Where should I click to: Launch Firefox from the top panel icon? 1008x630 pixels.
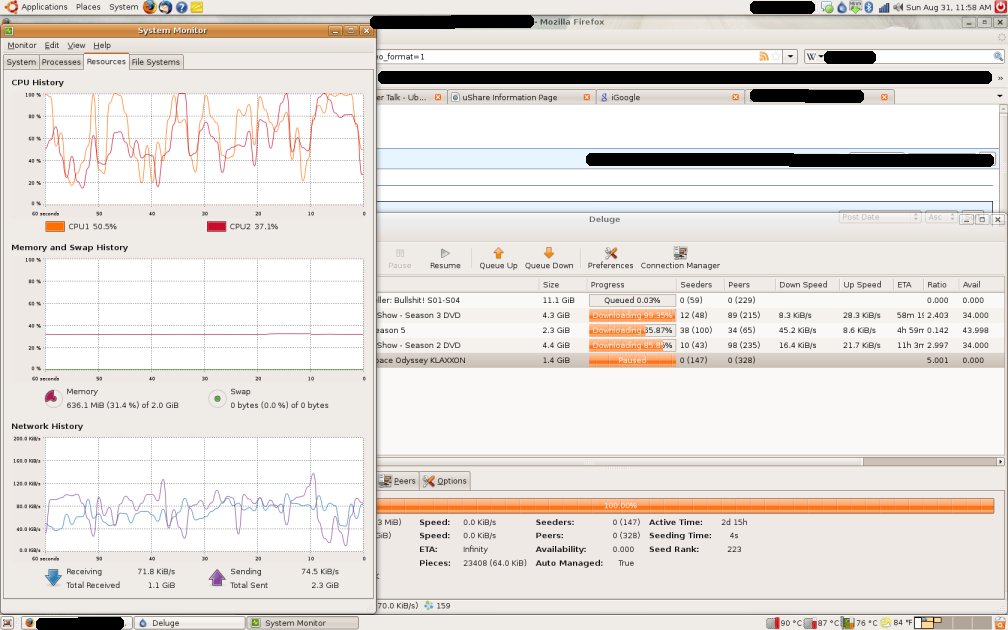pyautogui.click(x=150, y=7)
